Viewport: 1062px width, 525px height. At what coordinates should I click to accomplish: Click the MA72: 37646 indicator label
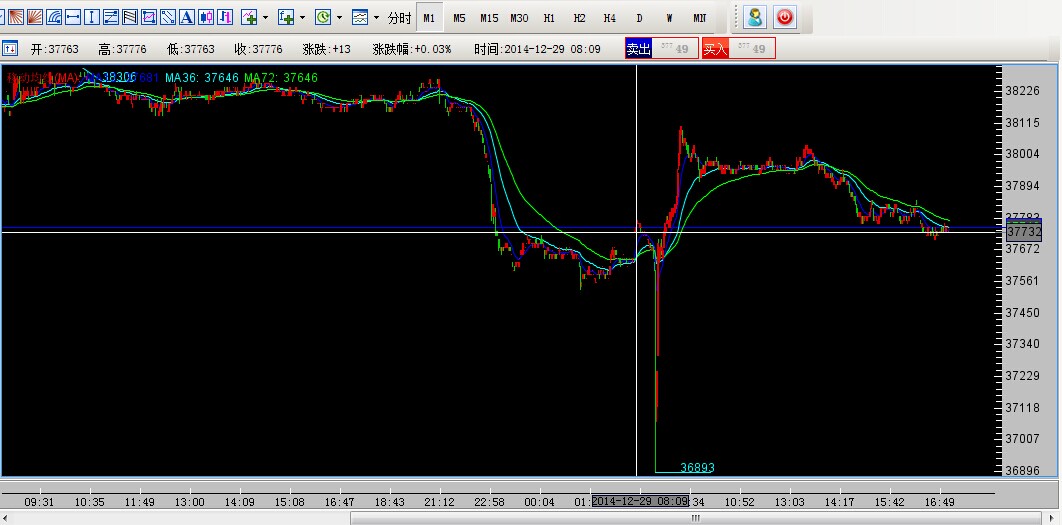point(280,78)
